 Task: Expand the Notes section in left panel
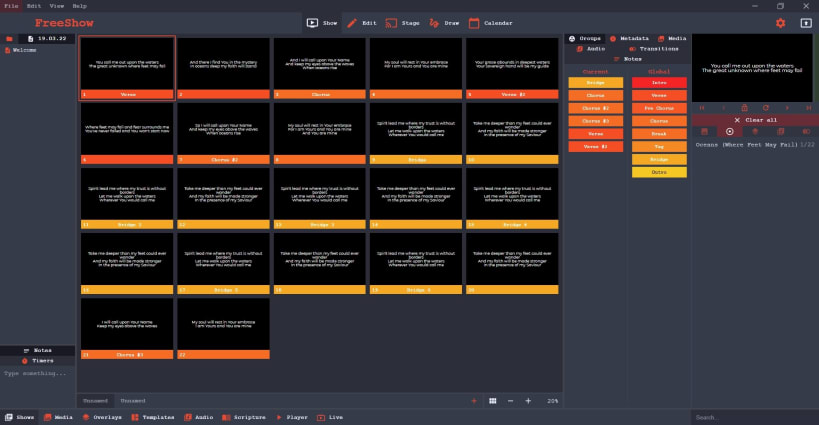coord(38,350)
